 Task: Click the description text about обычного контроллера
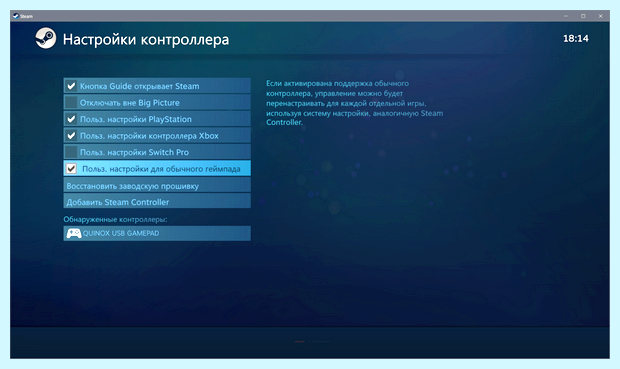354,103
